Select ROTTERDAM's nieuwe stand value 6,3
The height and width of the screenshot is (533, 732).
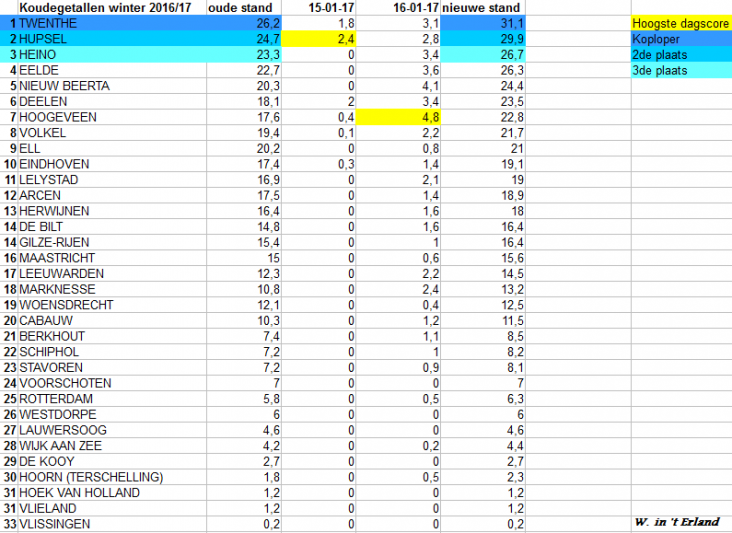click(483, 399)
